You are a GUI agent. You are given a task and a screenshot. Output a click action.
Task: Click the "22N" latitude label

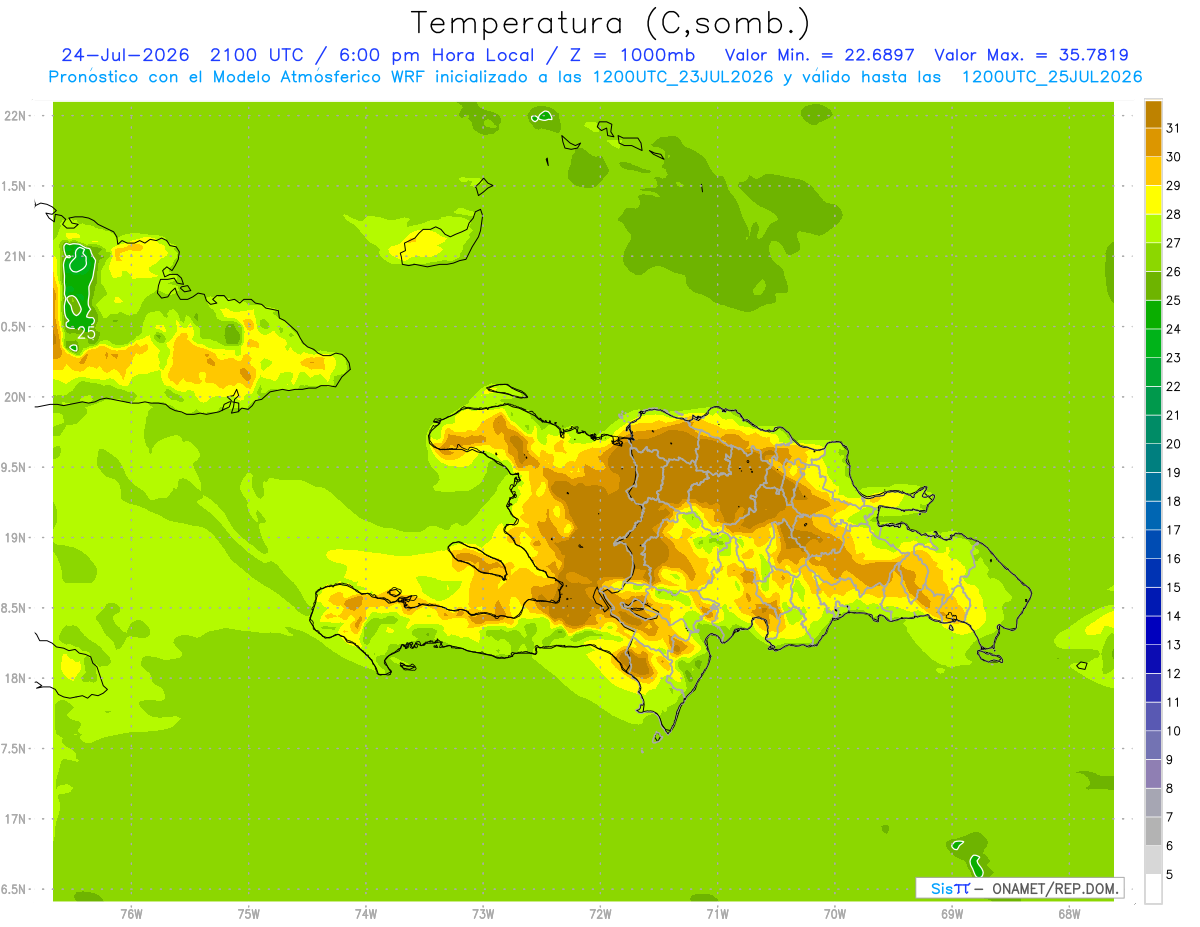[16, 116]
